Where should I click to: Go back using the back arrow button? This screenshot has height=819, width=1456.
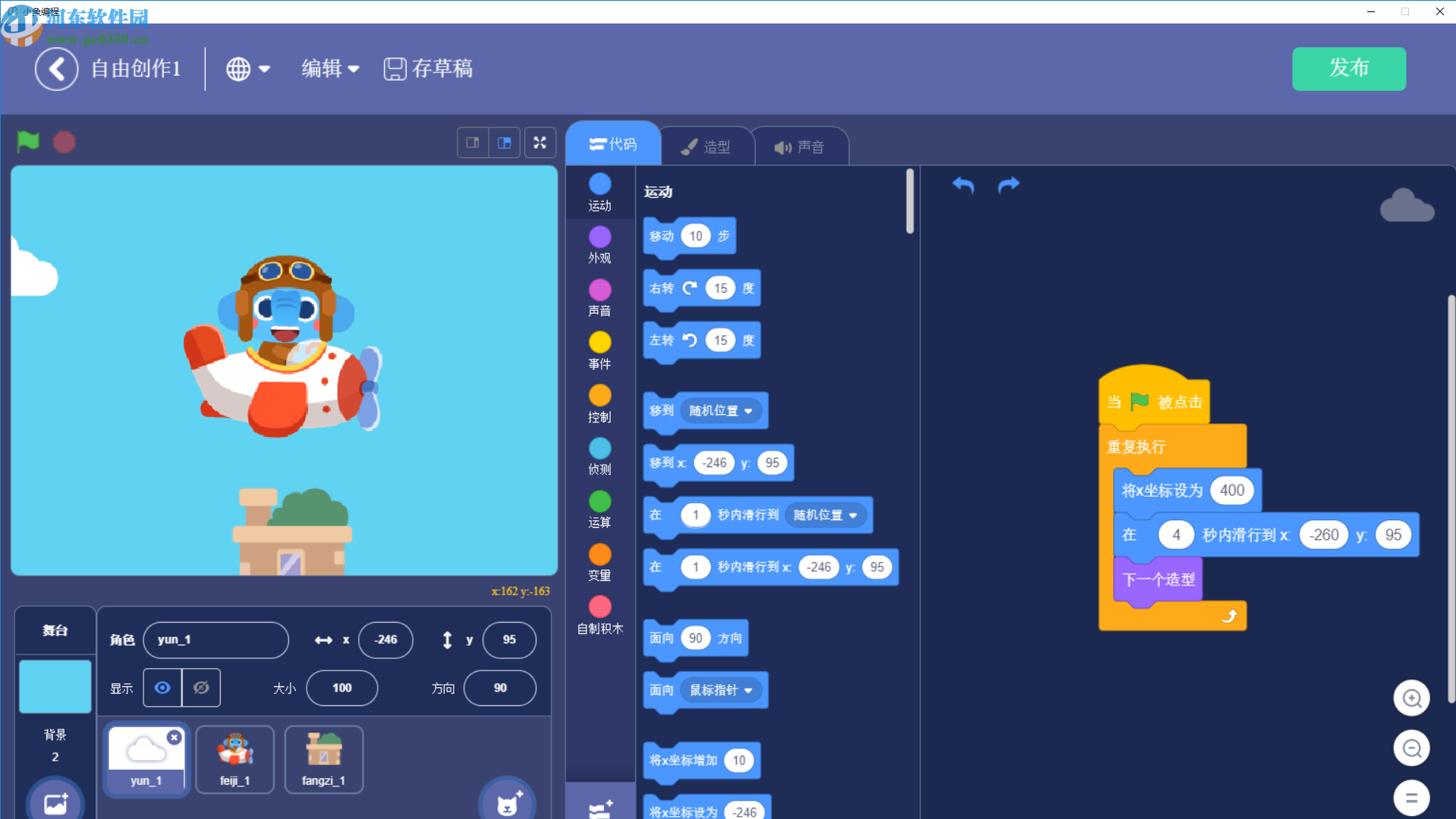(56, 69)
